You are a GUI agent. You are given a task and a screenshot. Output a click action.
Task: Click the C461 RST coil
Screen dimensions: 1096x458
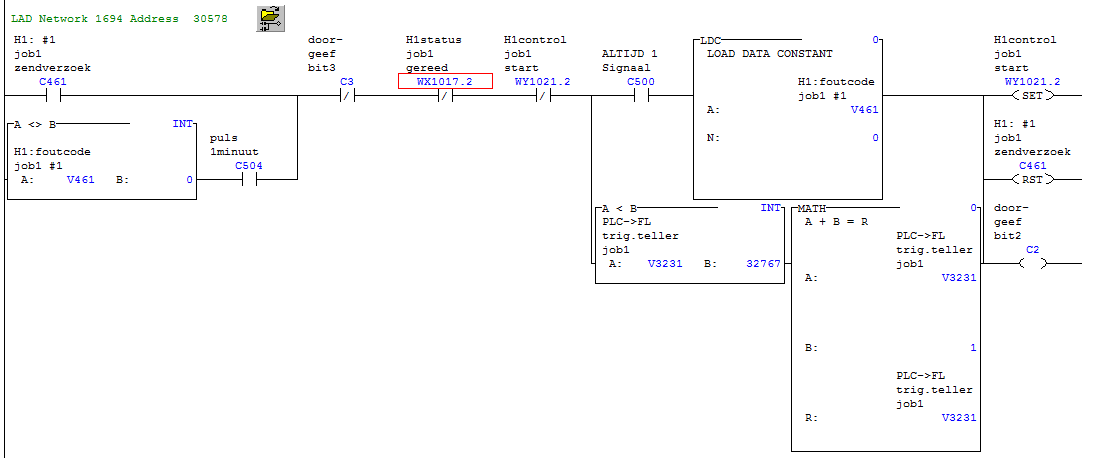pos(1032,180)
